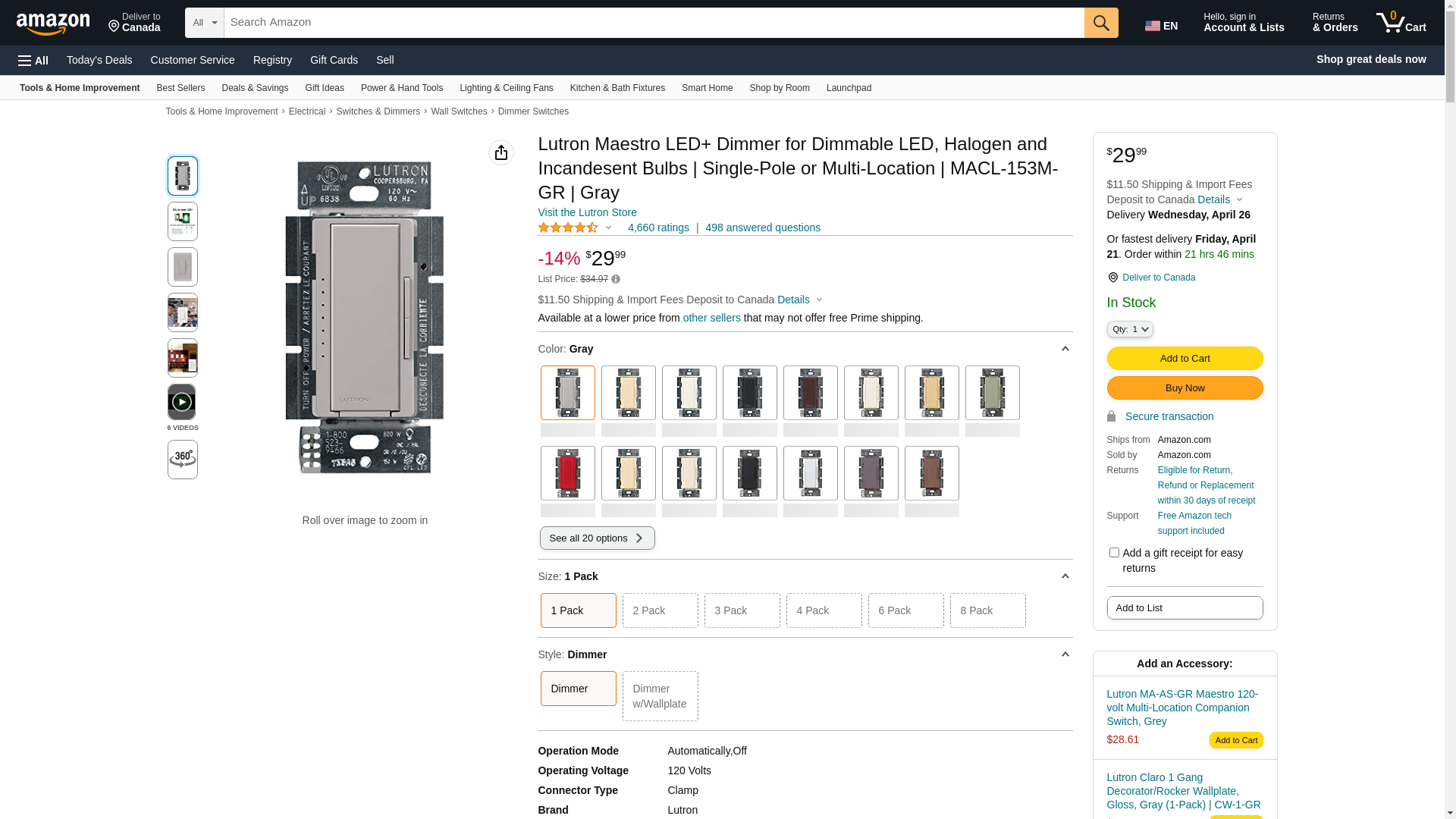
Task: Click the search magnifier button
Action: click(x=1101, y=23)
